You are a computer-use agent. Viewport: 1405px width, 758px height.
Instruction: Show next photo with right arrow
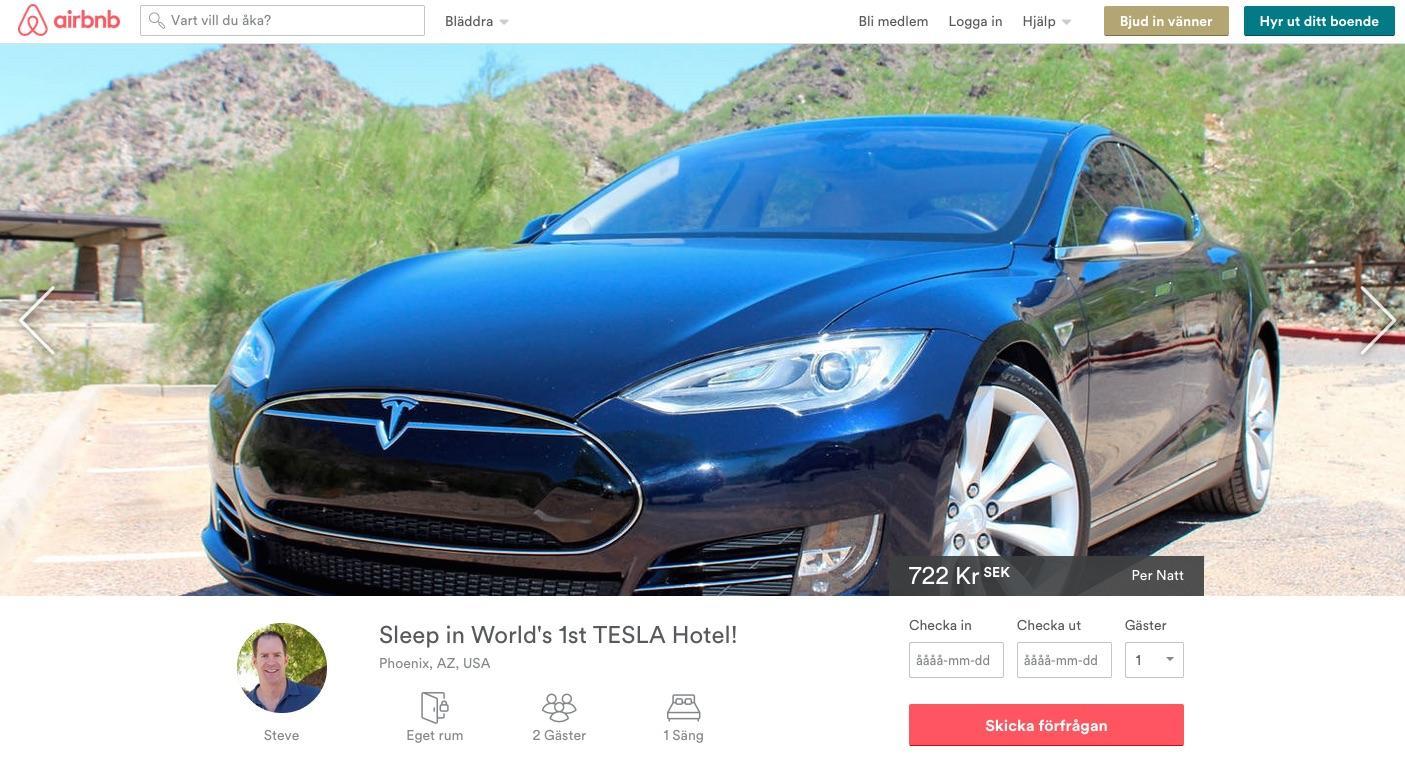pos(1377,320)
